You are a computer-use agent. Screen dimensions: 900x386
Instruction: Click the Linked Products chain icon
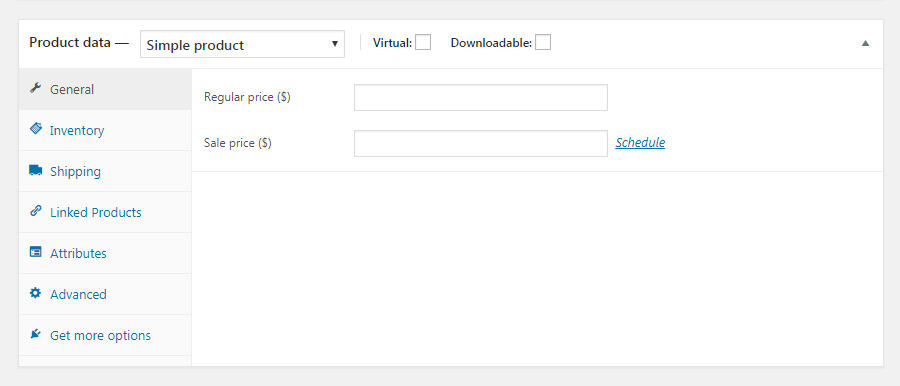[36, 211]
